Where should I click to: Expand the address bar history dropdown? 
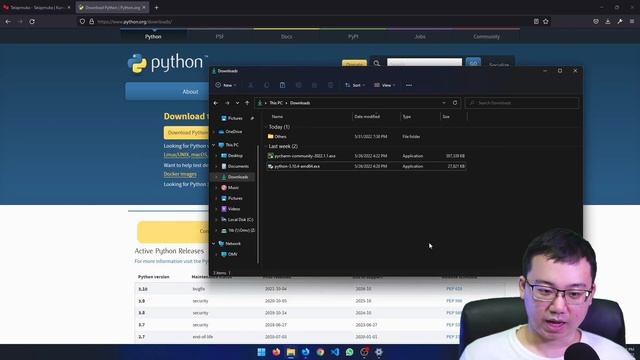(x=444, y=103)
